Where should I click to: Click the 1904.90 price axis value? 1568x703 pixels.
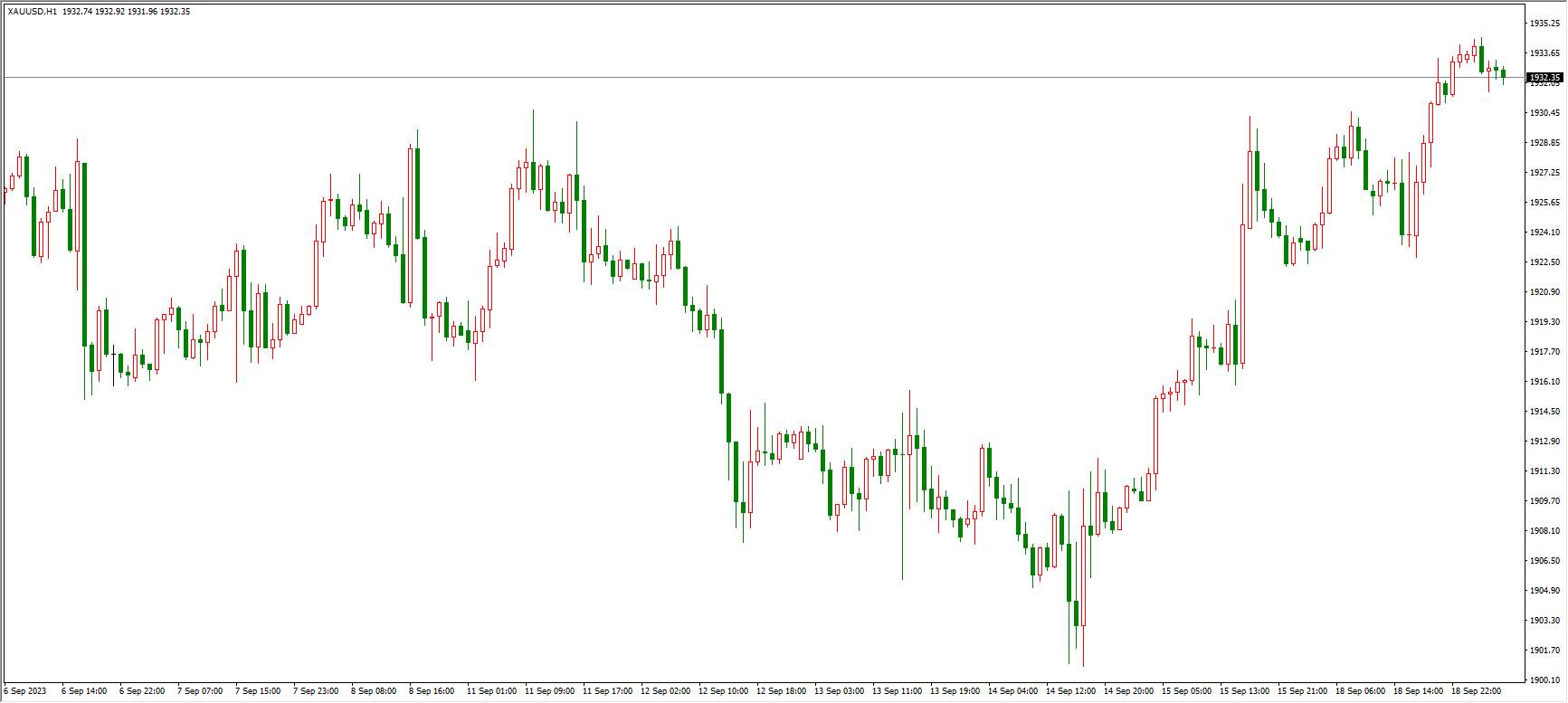point(1544,591)
